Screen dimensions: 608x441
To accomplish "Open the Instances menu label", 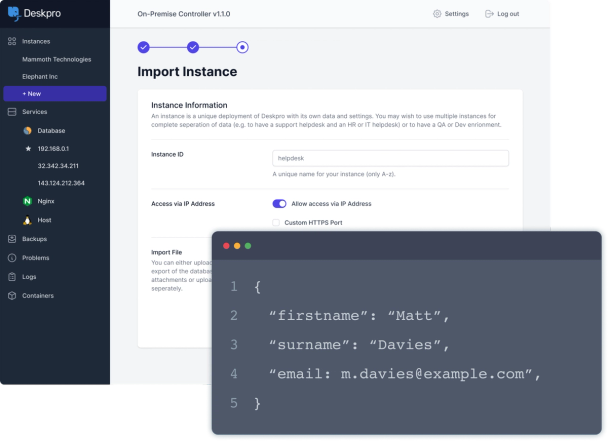I will [x=36, y=42].
